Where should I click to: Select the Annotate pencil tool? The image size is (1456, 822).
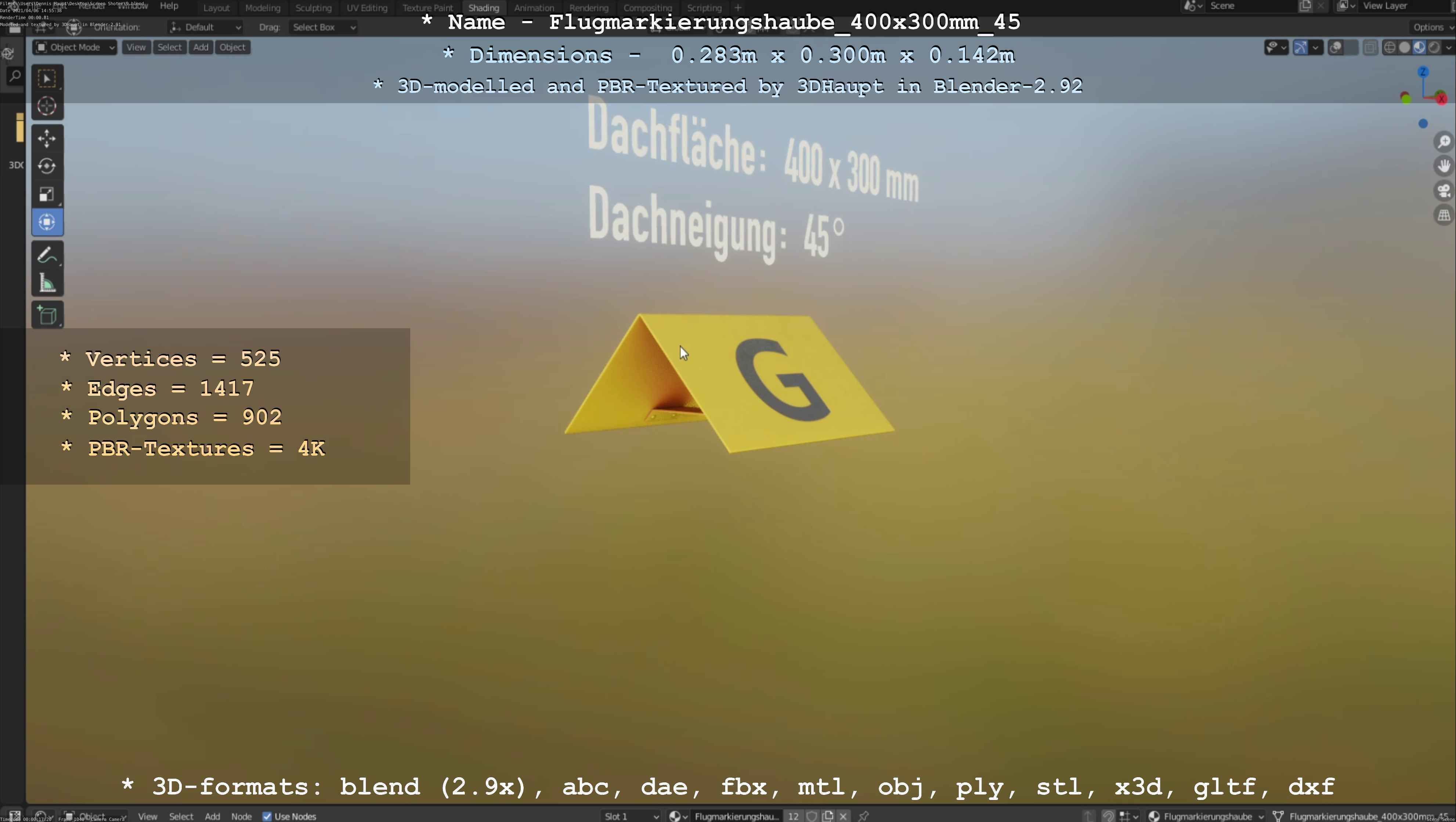point(47,255)
